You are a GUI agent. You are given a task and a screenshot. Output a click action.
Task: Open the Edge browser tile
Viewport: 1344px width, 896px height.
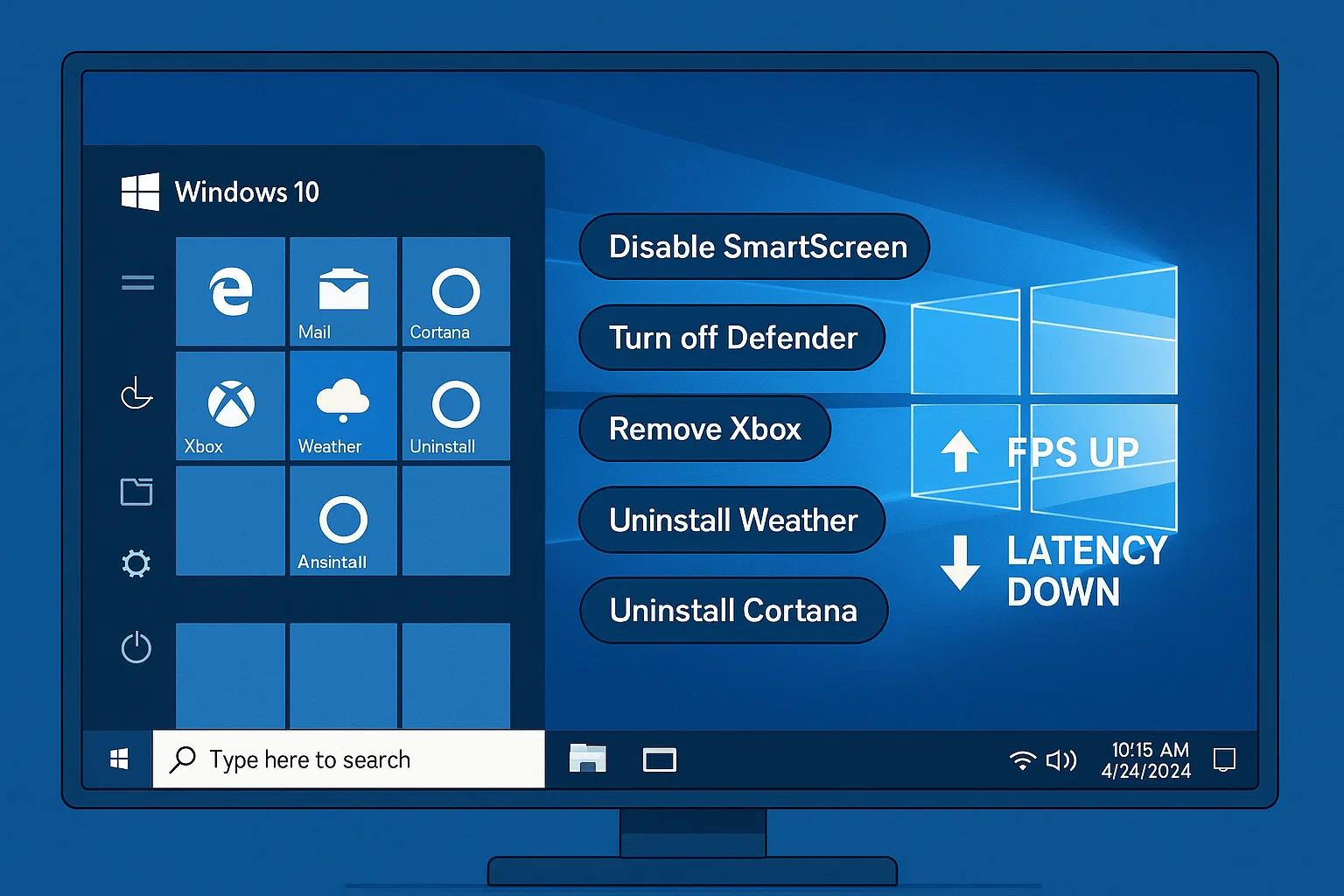231,291
